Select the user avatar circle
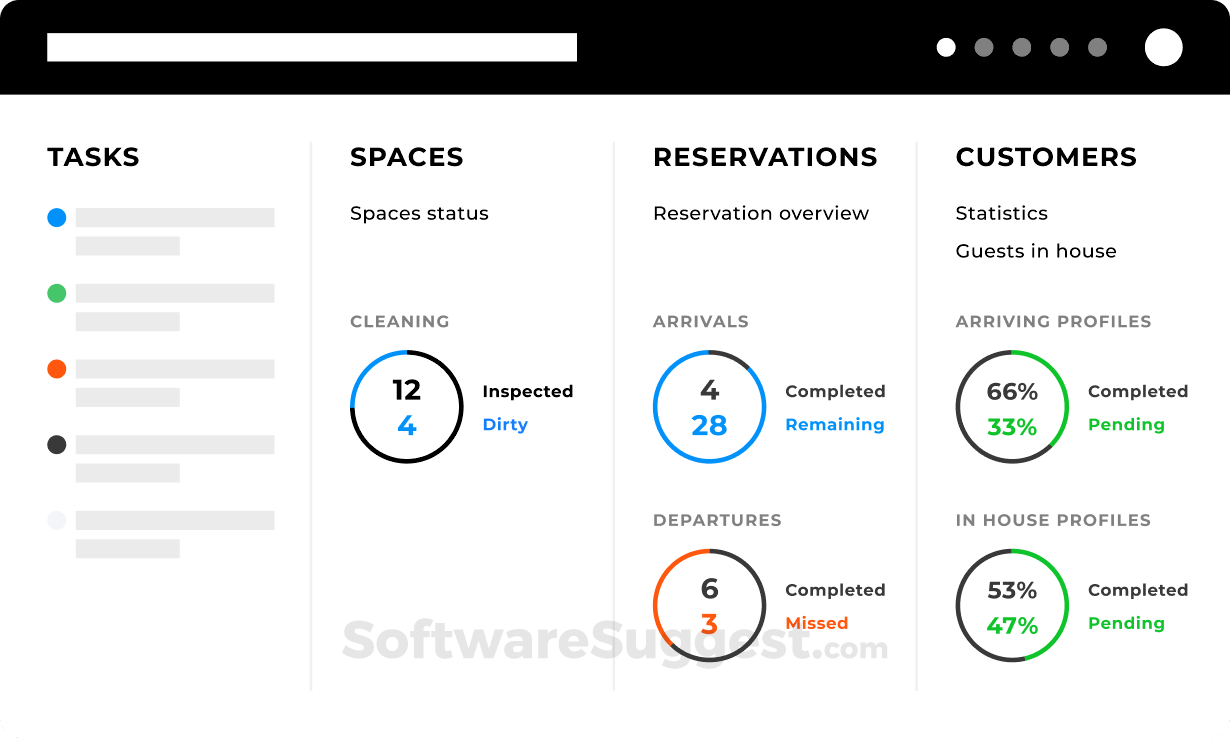This screenshot has height=738, width=1230. point(1163,47)
